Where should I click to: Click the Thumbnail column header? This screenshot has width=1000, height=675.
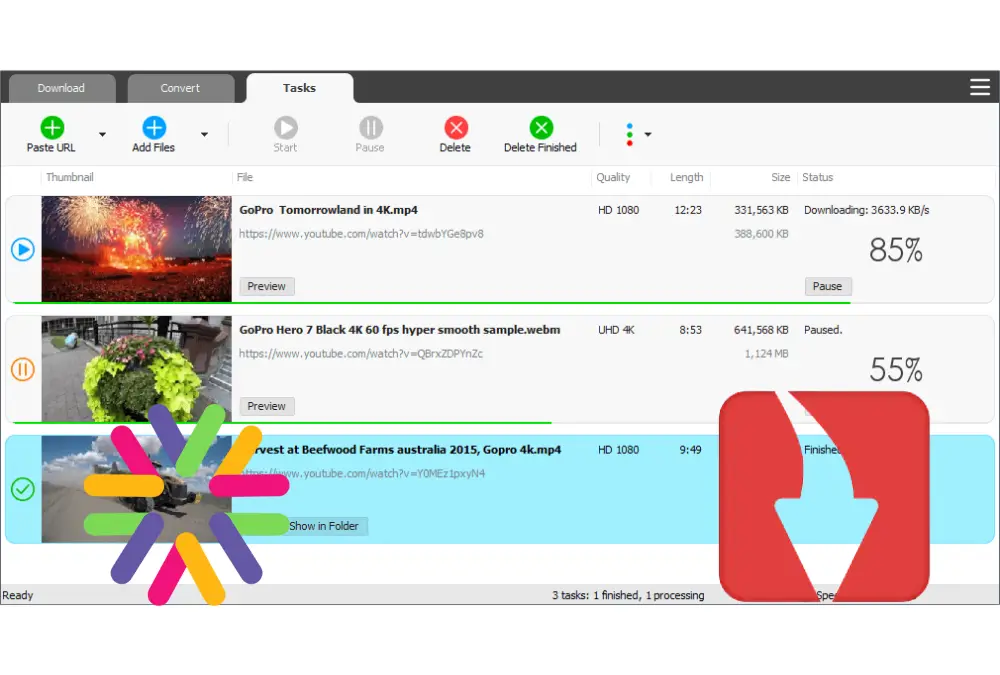70,177
